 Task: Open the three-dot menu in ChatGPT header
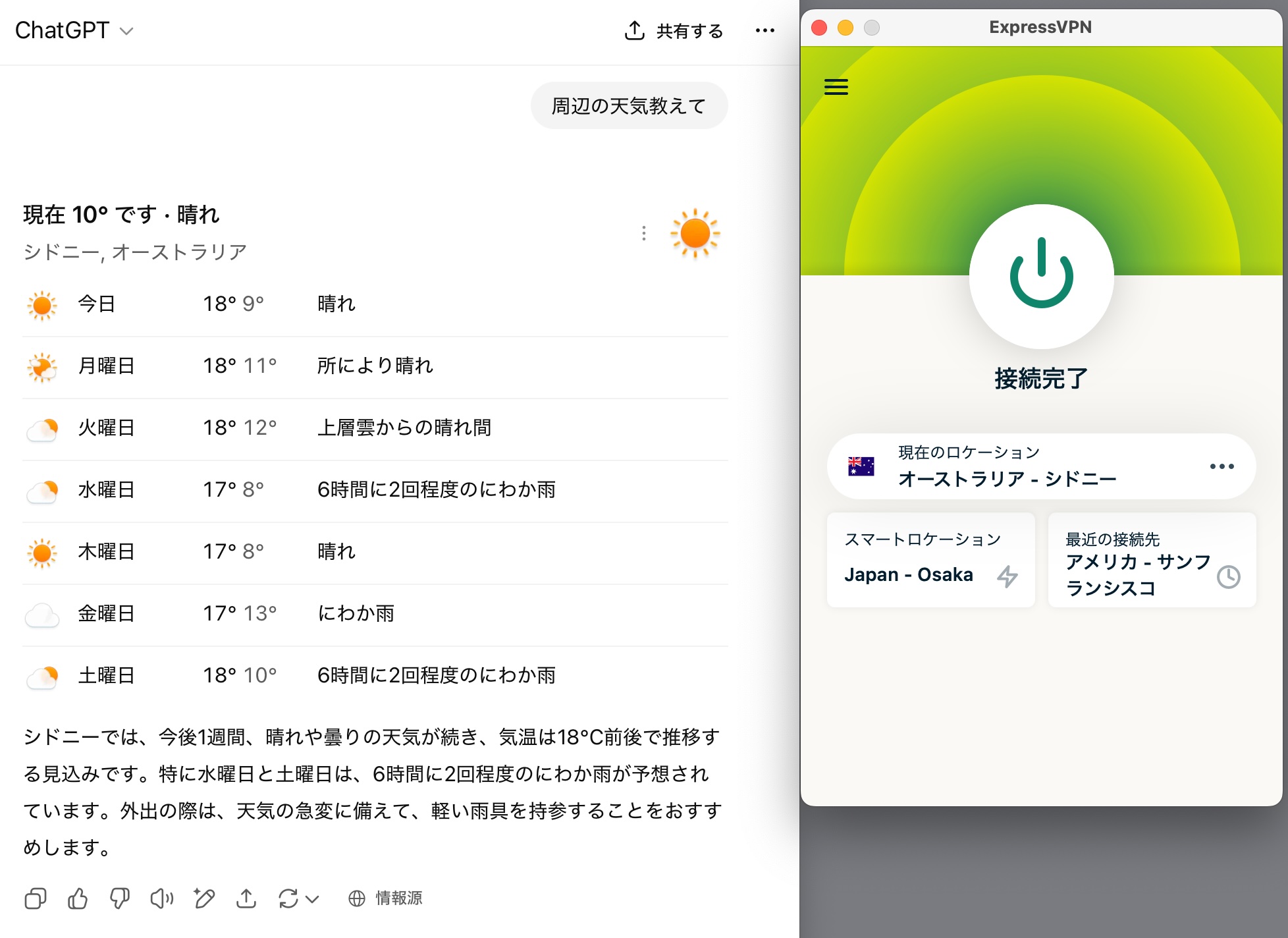pos(765,30)
